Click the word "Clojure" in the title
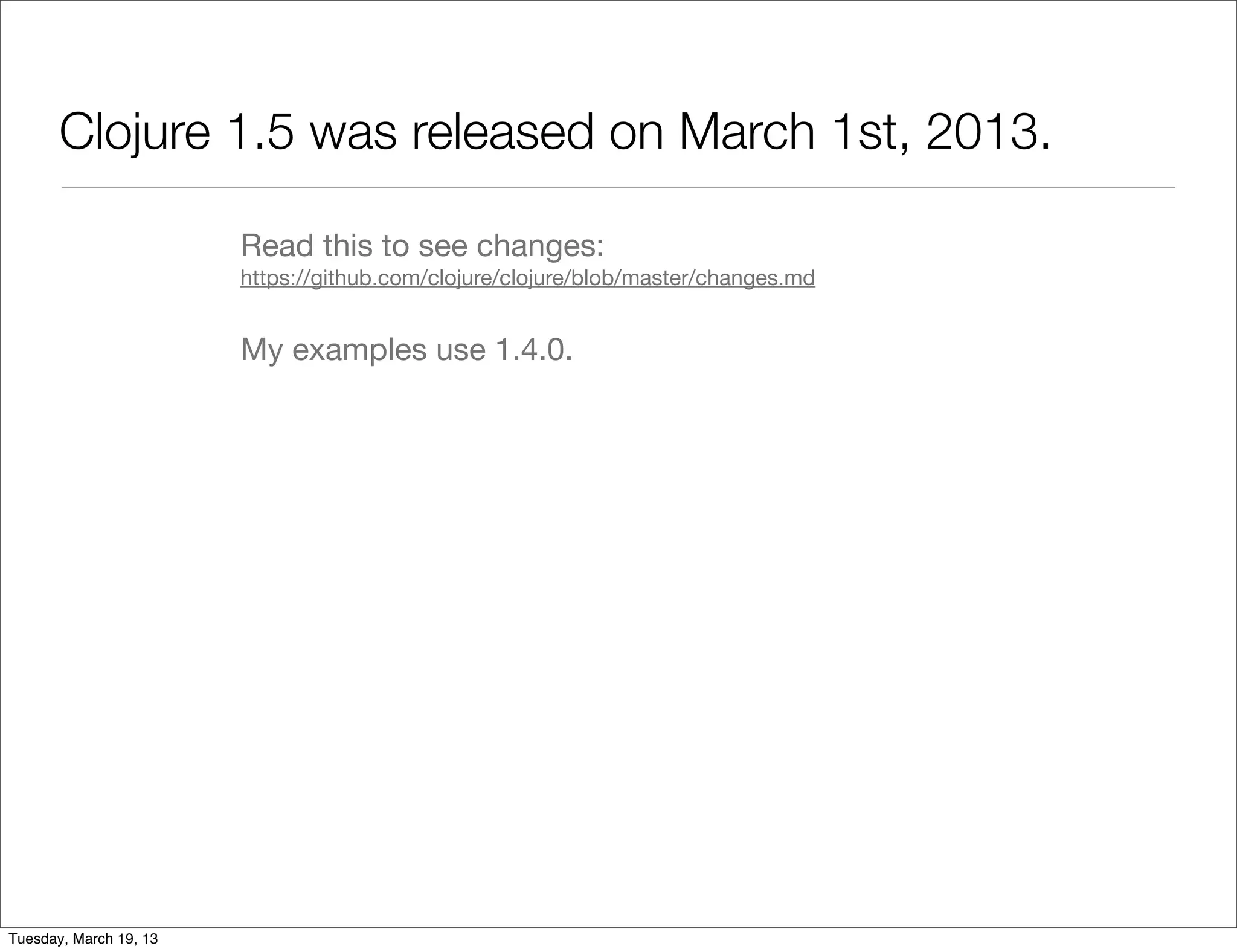This screenshot has height=952, width=1237. 134,132
